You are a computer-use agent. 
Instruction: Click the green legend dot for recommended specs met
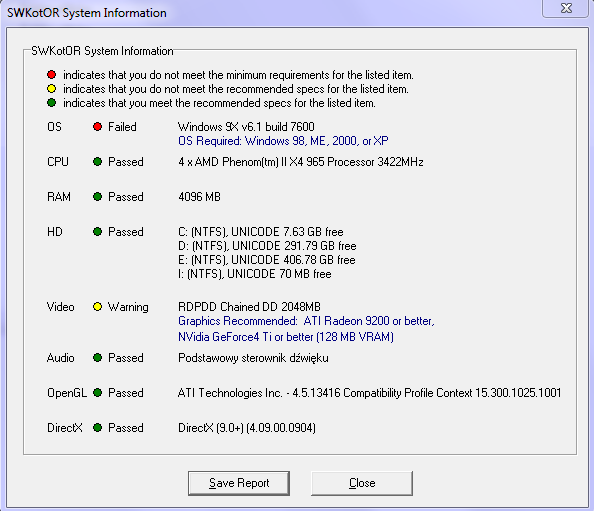(x=52, y=103)
